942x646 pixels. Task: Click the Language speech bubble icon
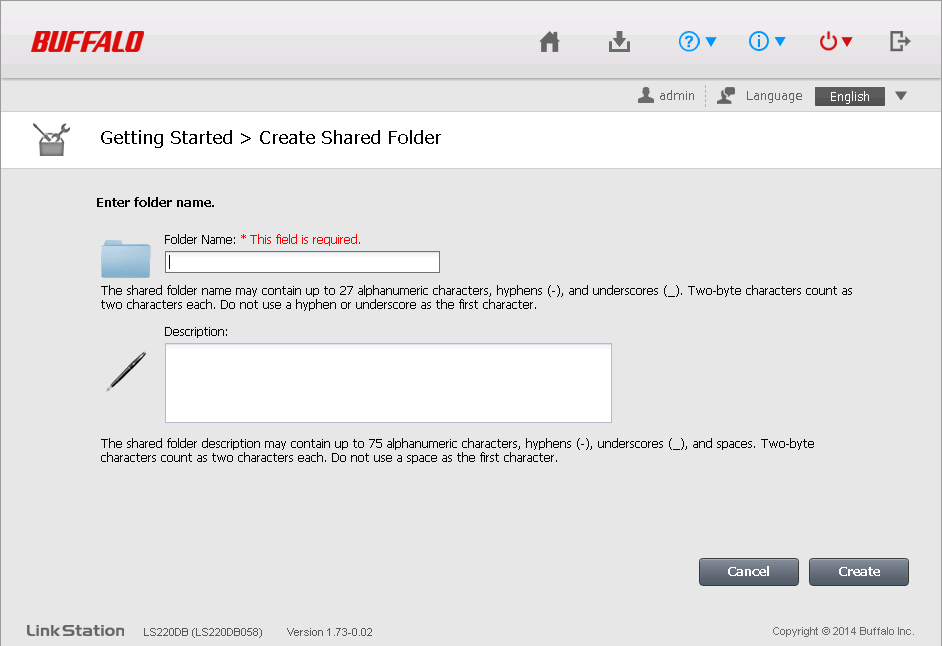click(x=726, y=96)
